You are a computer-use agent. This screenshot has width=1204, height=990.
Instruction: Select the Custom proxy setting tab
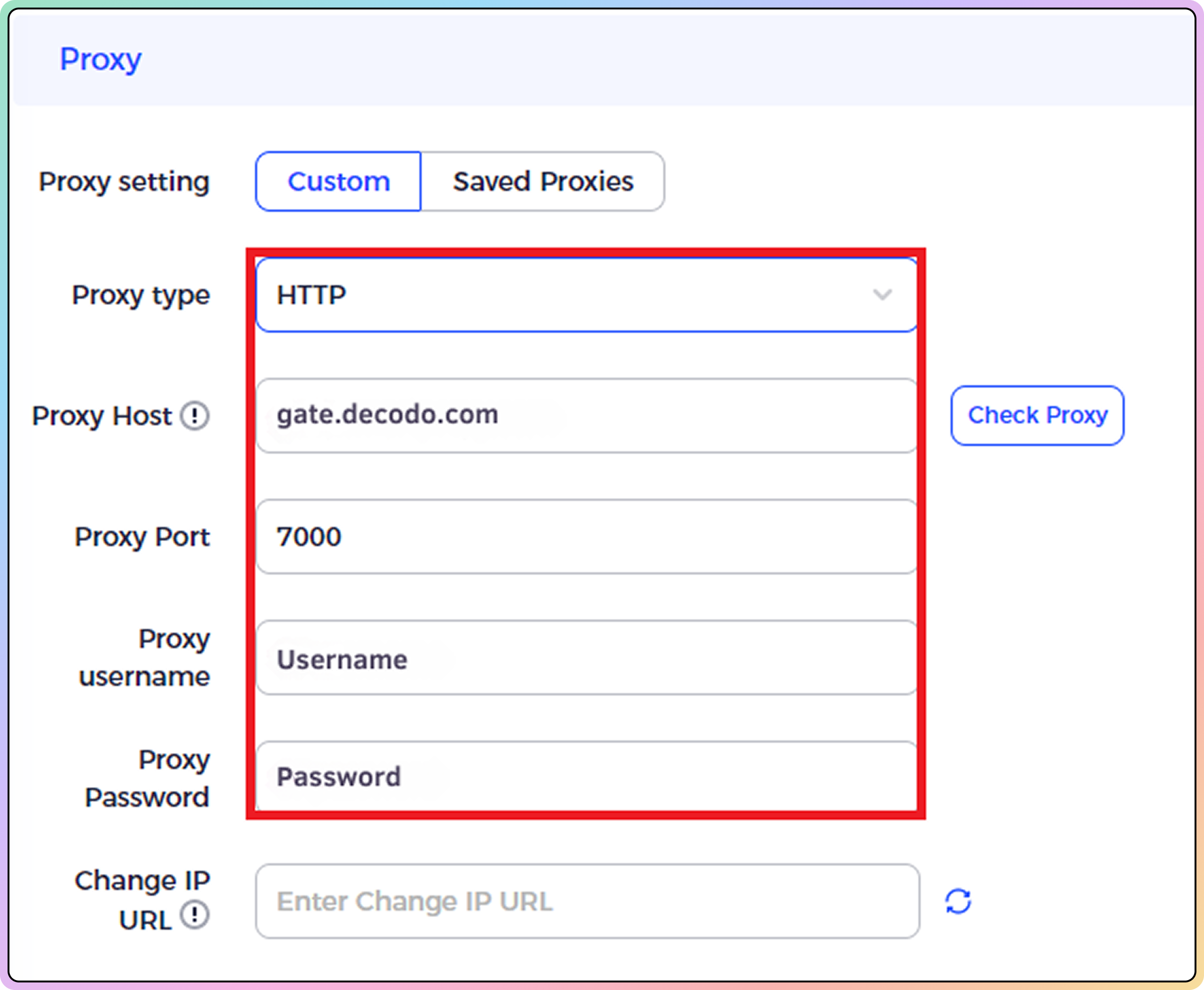pos(338,181)
